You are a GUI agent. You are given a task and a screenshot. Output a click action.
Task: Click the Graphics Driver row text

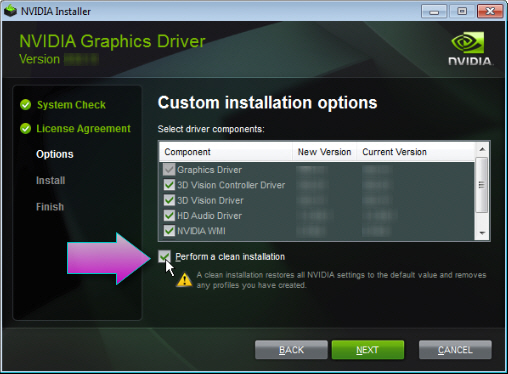(x=209, y=170)
